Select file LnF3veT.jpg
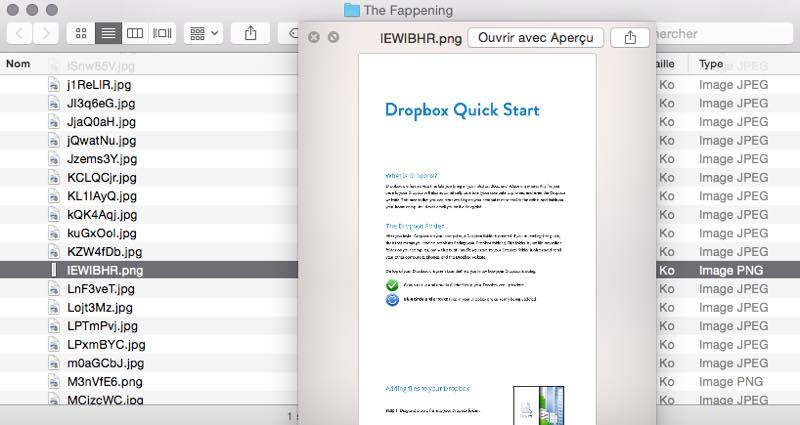This screenshot has width=800, height=425. (101, 289)
